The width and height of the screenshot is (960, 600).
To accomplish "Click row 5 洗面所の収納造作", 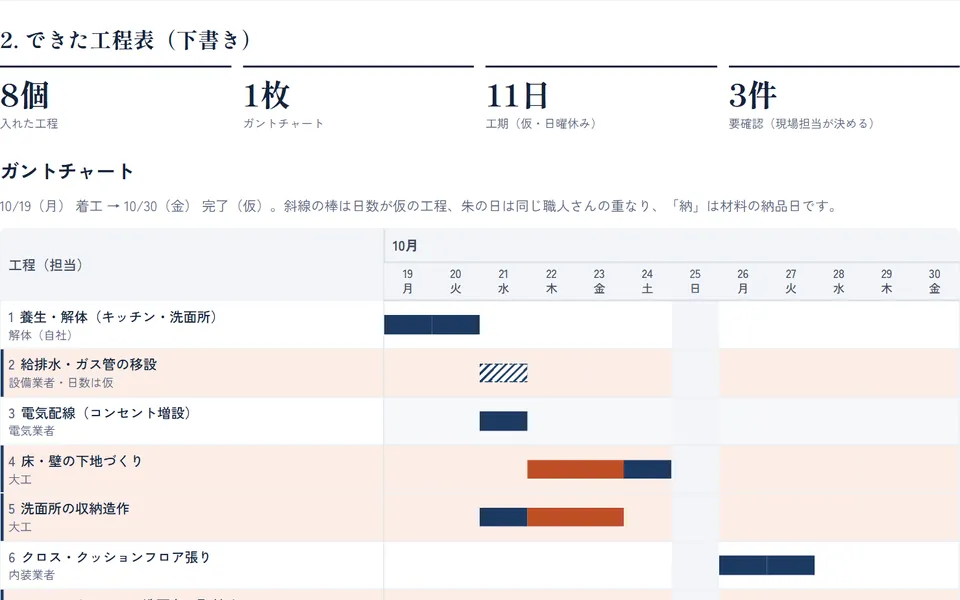I will click(x=480, y=517).
